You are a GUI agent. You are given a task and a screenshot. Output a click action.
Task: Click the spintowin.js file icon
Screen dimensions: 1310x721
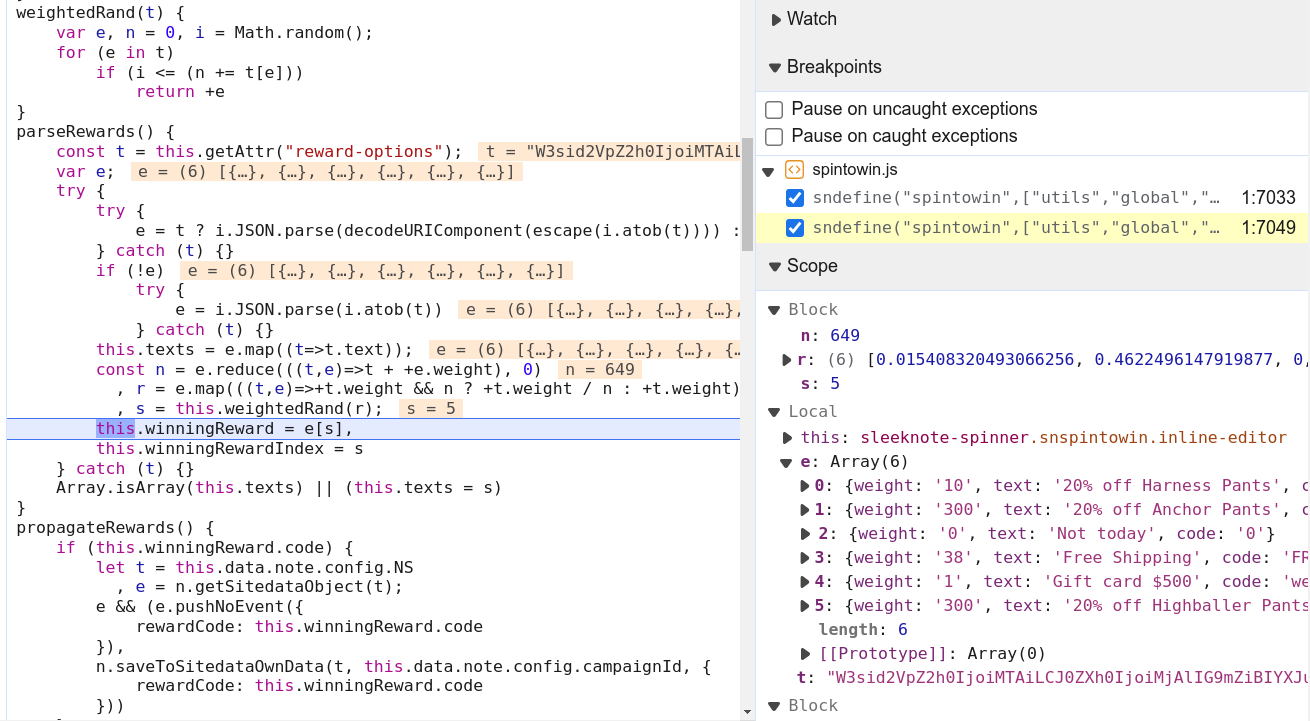(x=795, y=170)
